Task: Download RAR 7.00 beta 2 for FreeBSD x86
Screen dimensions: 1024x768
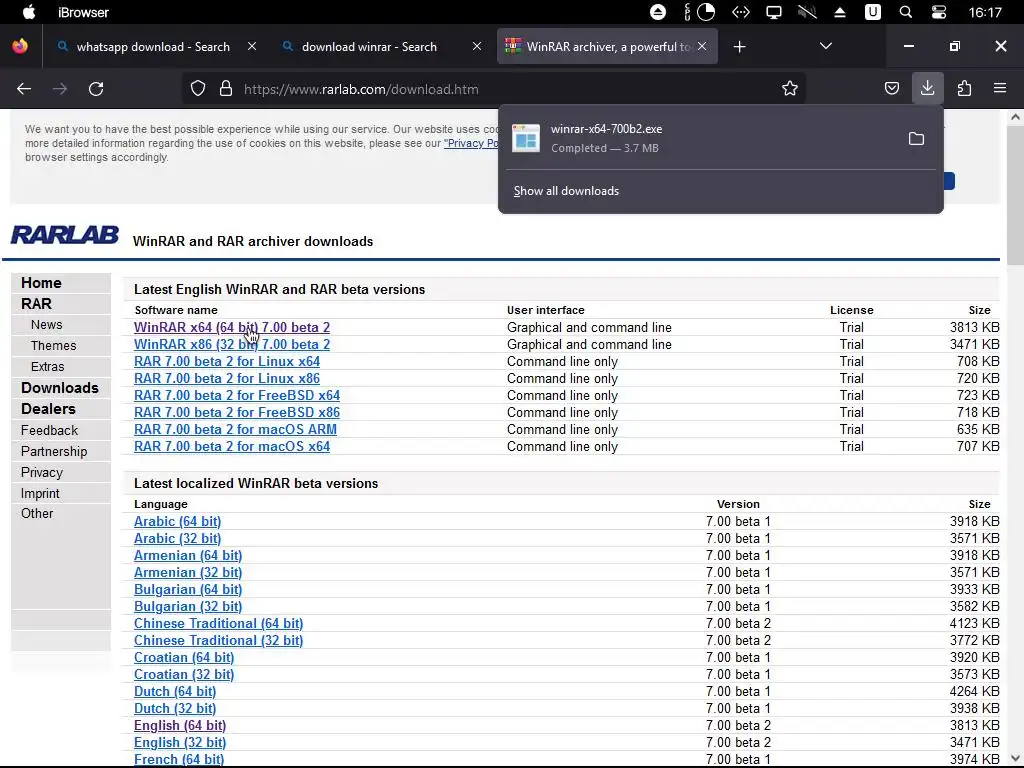Action: point(237,412)
